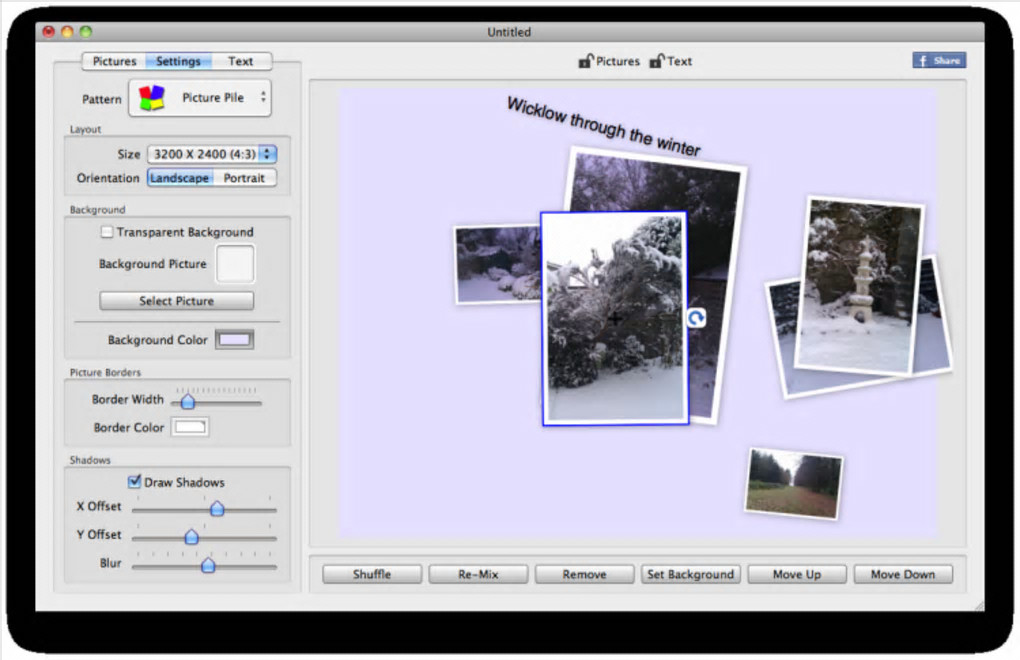Open the Background Color swatch
Image resolution: width=1020 pixels, height=660 pixels.
[234, 339]
